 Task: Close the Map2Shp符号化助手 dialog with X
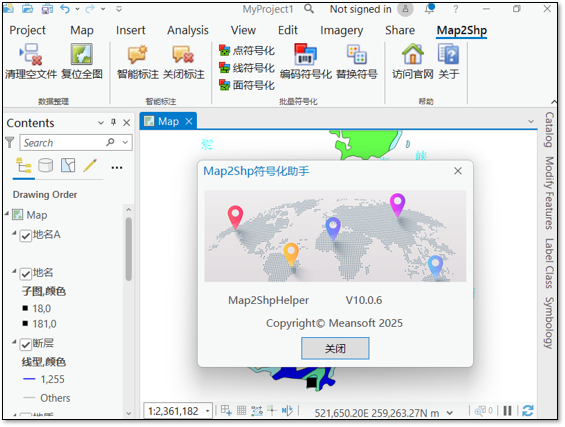[x=458, y=171]
